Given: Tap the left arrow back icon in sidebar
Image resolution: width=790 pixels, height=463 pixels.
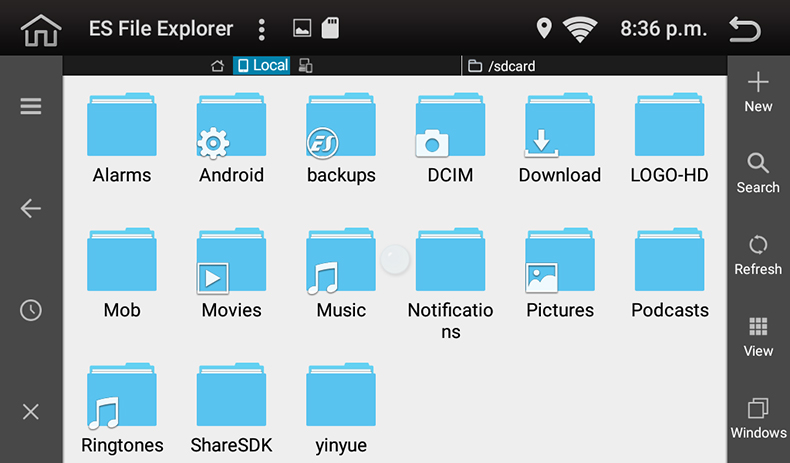Looking at the screenshot, I should (31, 208).
